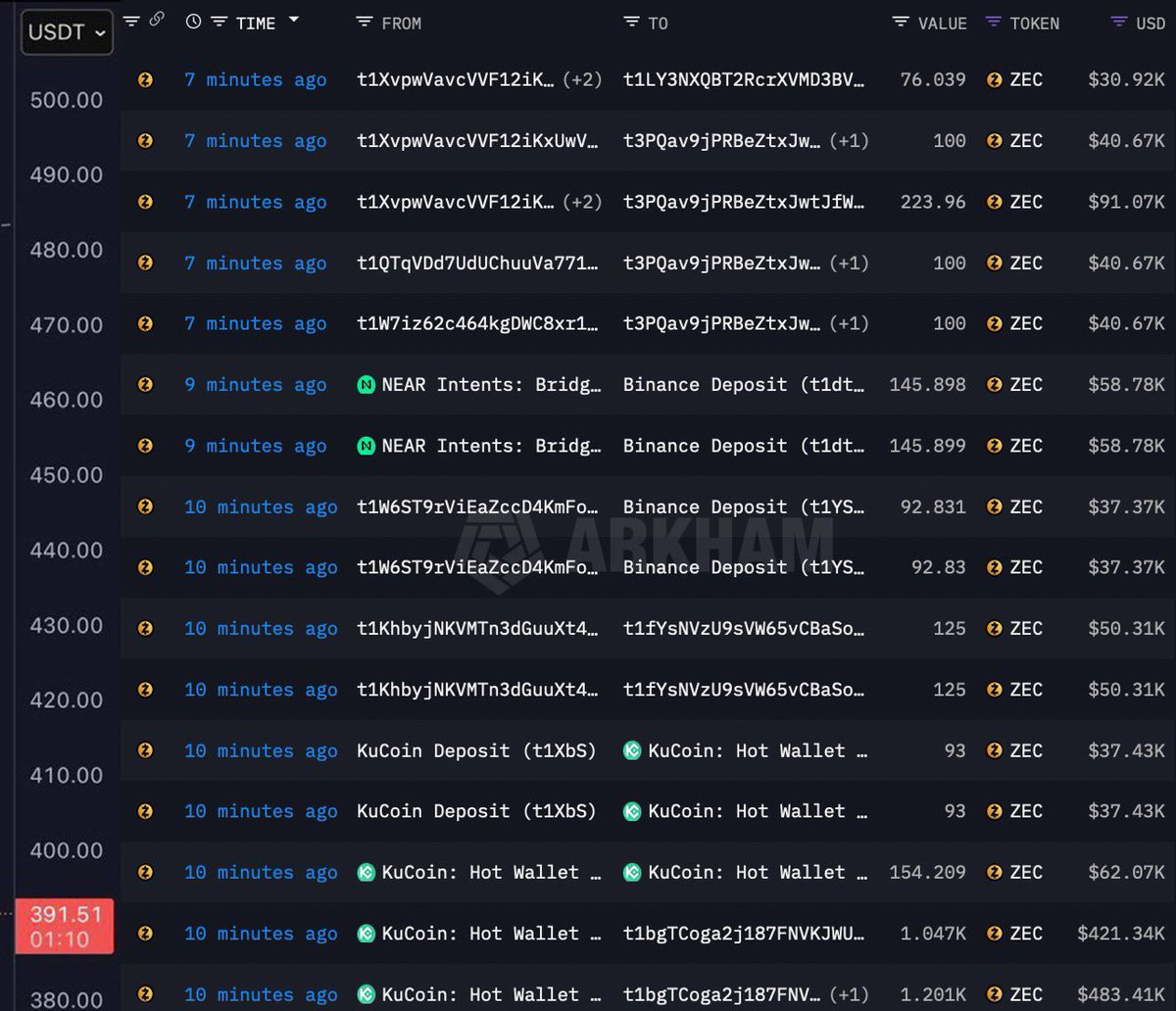1176x1011 pixels.
Task: Click the sender KuCoin logo in the 154.209 row
Action: (x=367, y=872)
